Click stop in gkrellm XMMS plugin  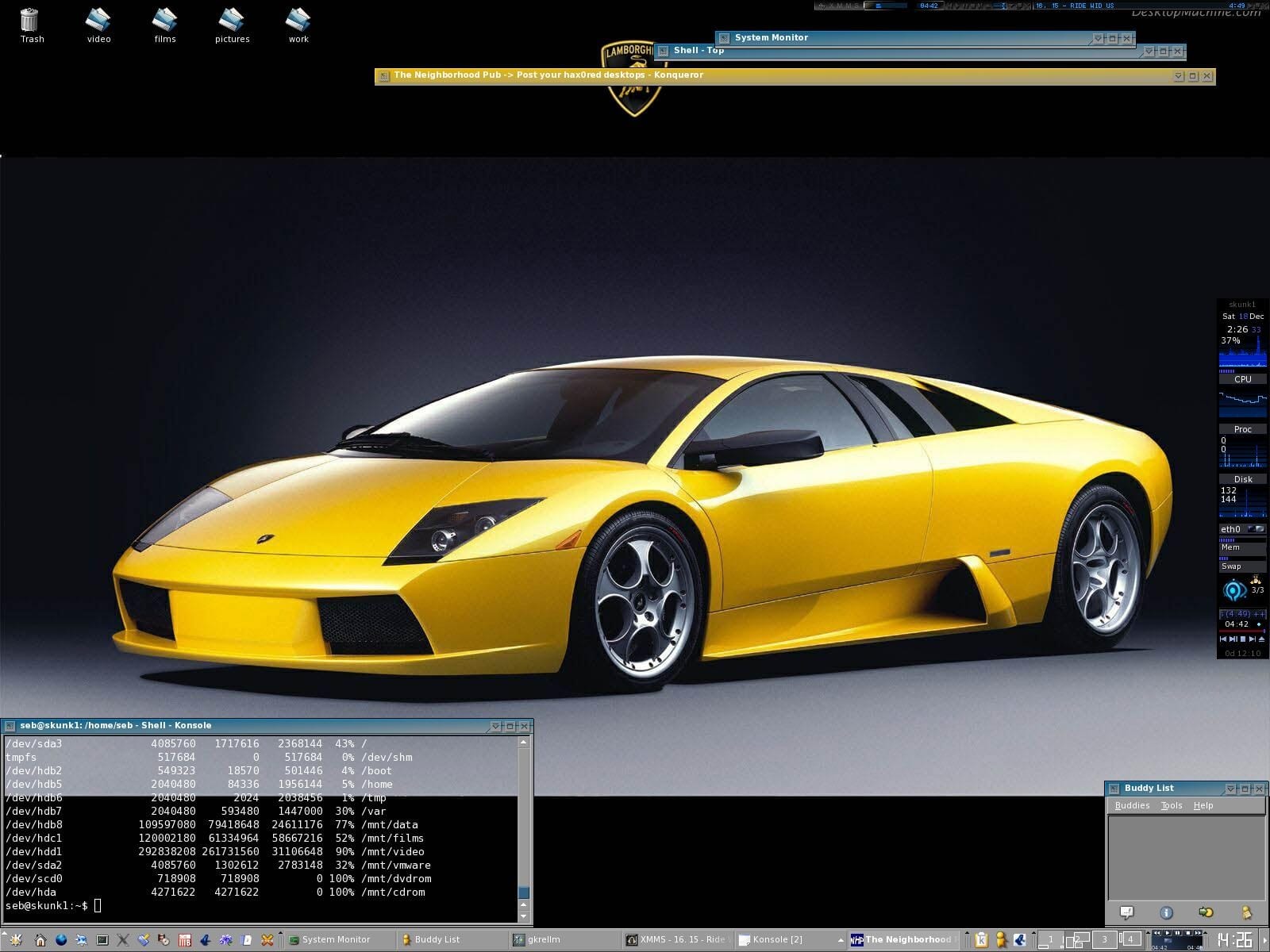(1243, 639)
